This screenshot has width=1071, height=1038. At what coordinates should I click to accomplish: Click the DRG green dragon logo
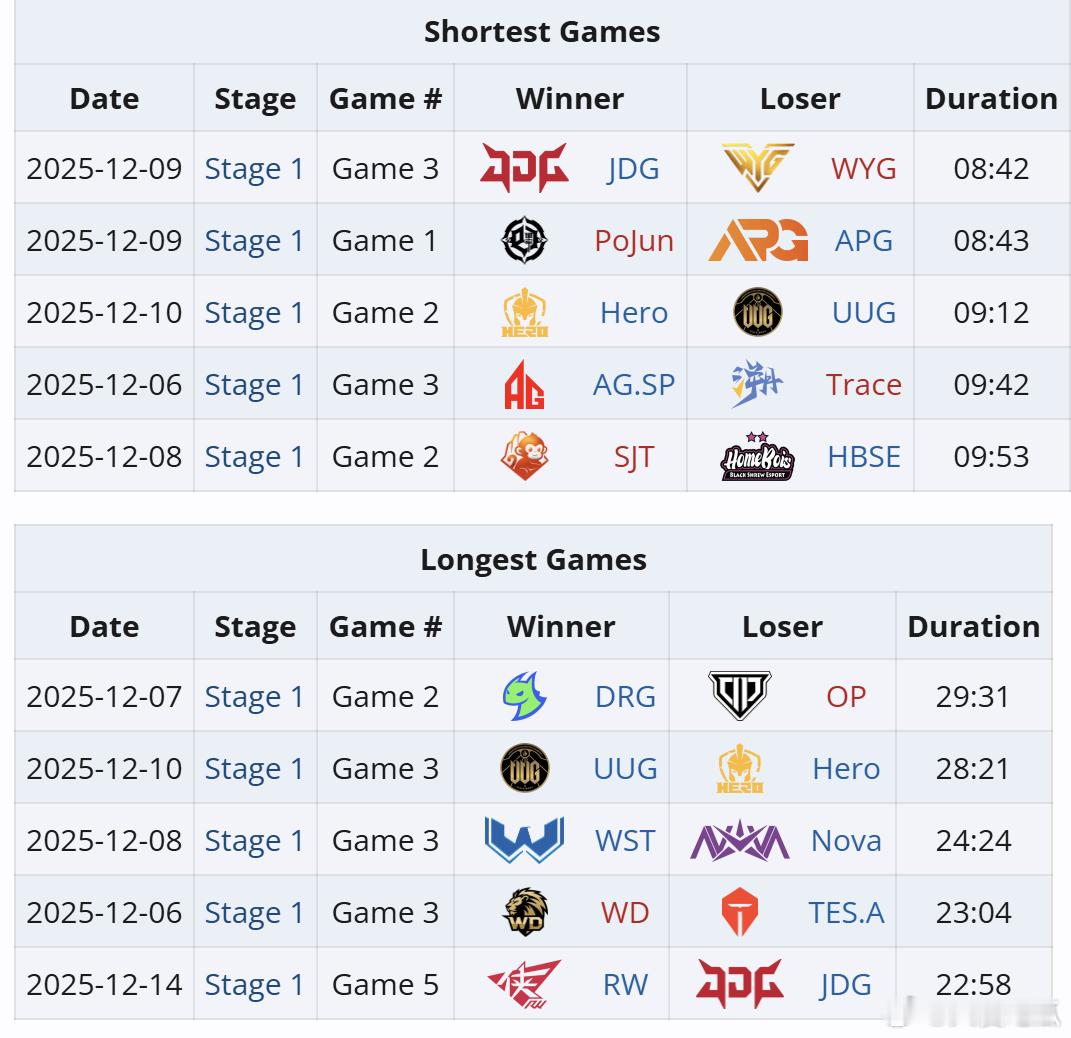click(x=525, y=697)
